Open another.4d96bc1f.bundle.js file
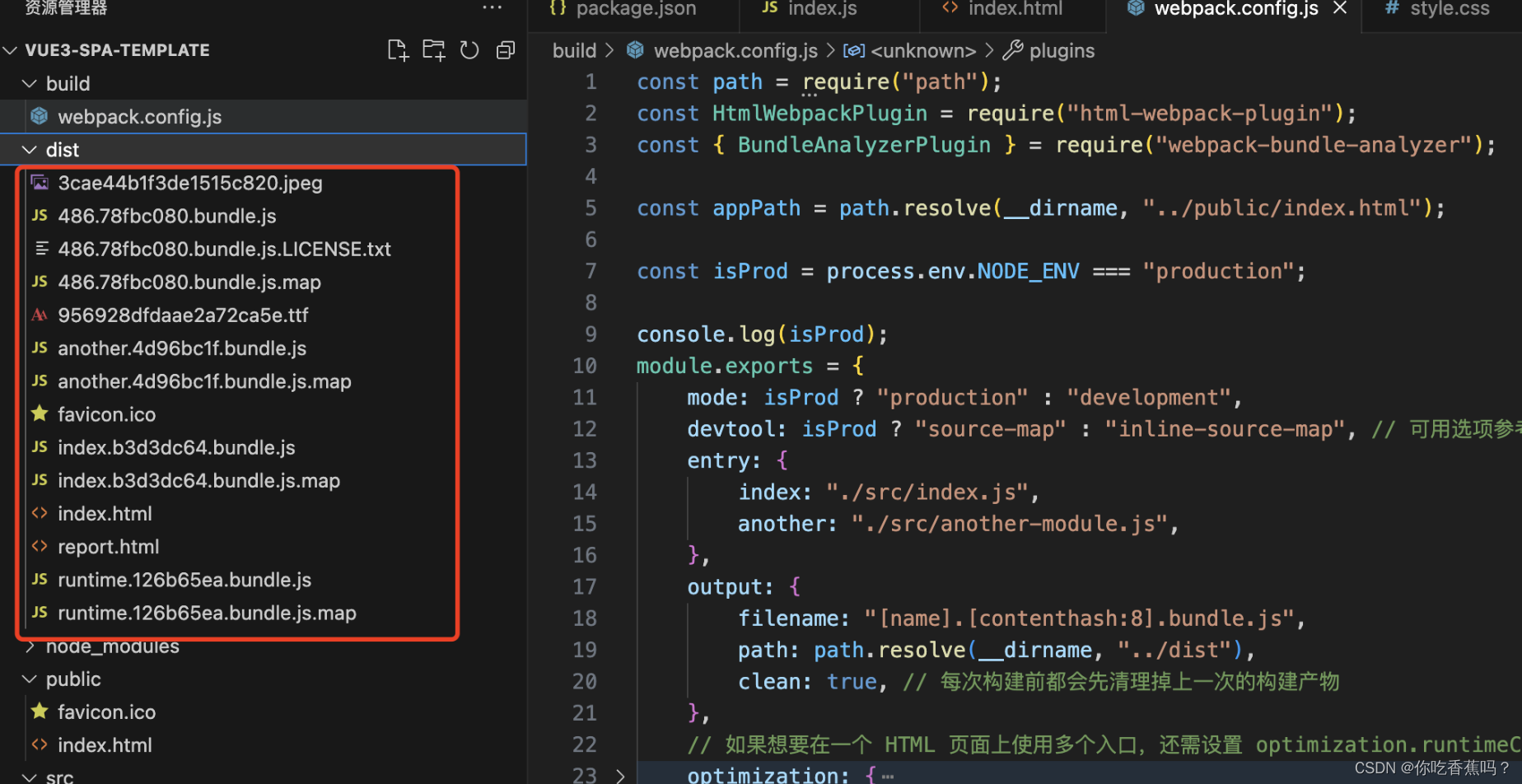The width and height of the screenshot is (1522, 784). [x=181, y=348]
